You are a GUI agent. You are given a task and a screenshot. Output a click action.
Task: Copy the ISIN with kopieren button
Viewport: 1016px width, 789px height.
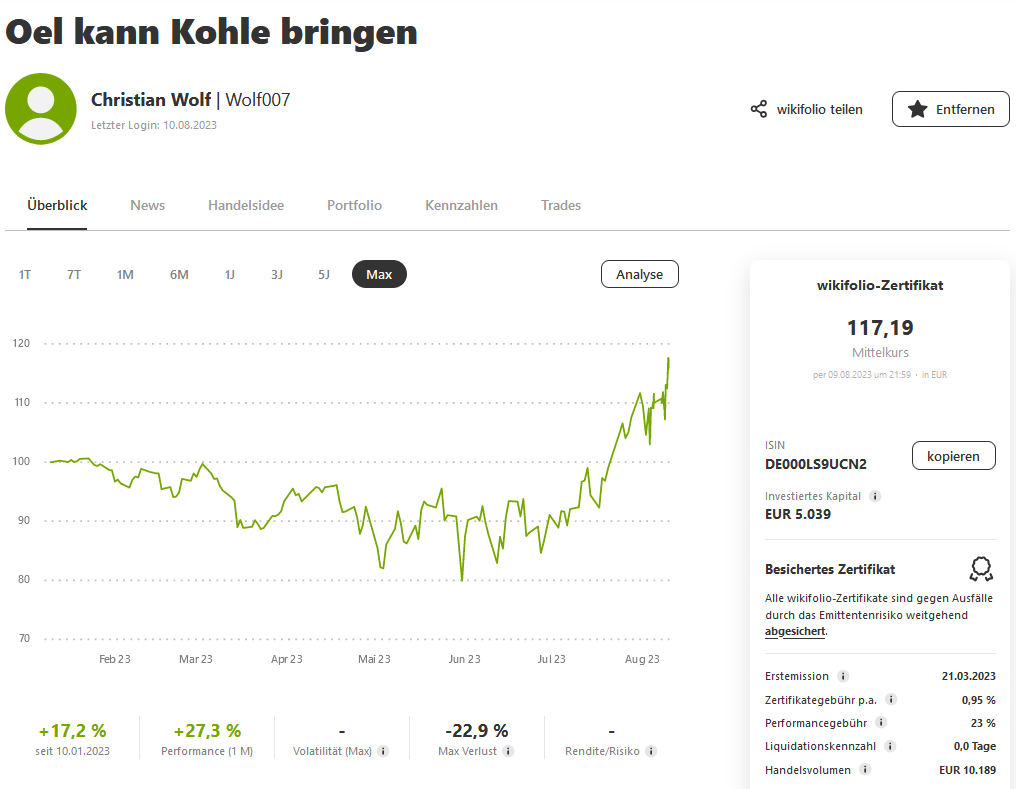pos(953,455)
